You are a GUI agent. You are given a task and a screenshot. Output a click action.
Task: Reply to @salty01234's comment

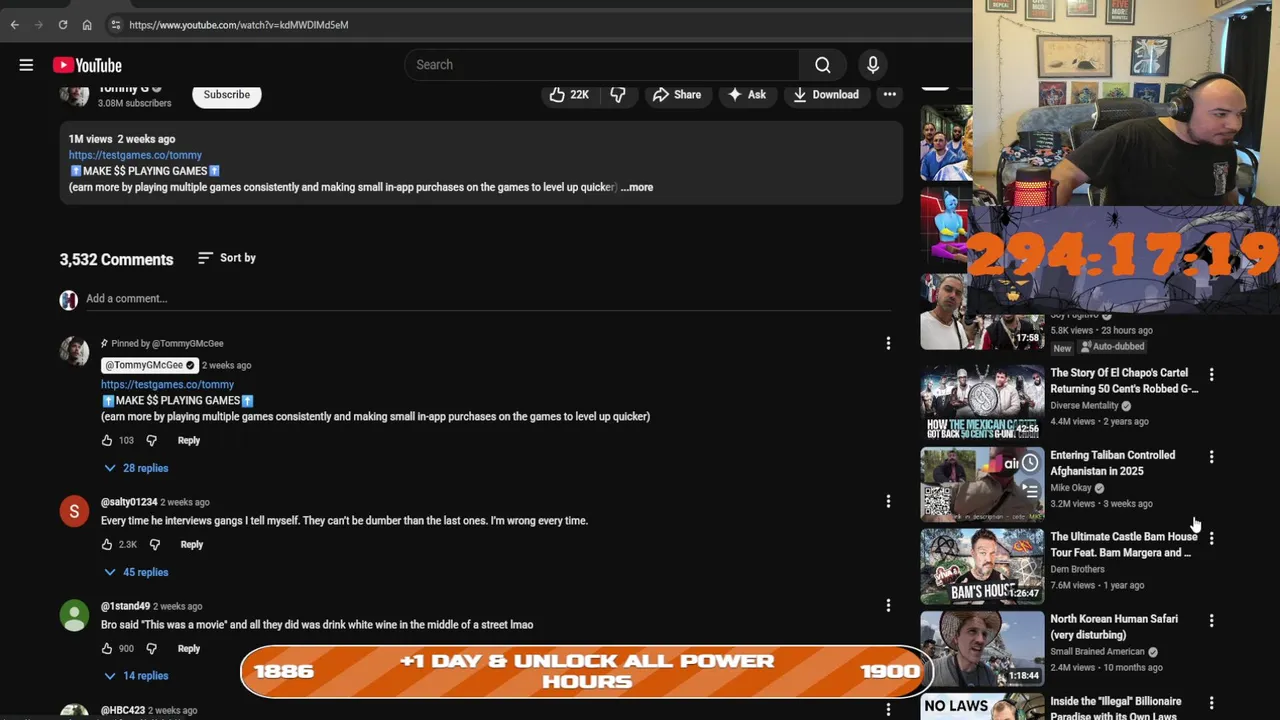[x=192, y=544]
